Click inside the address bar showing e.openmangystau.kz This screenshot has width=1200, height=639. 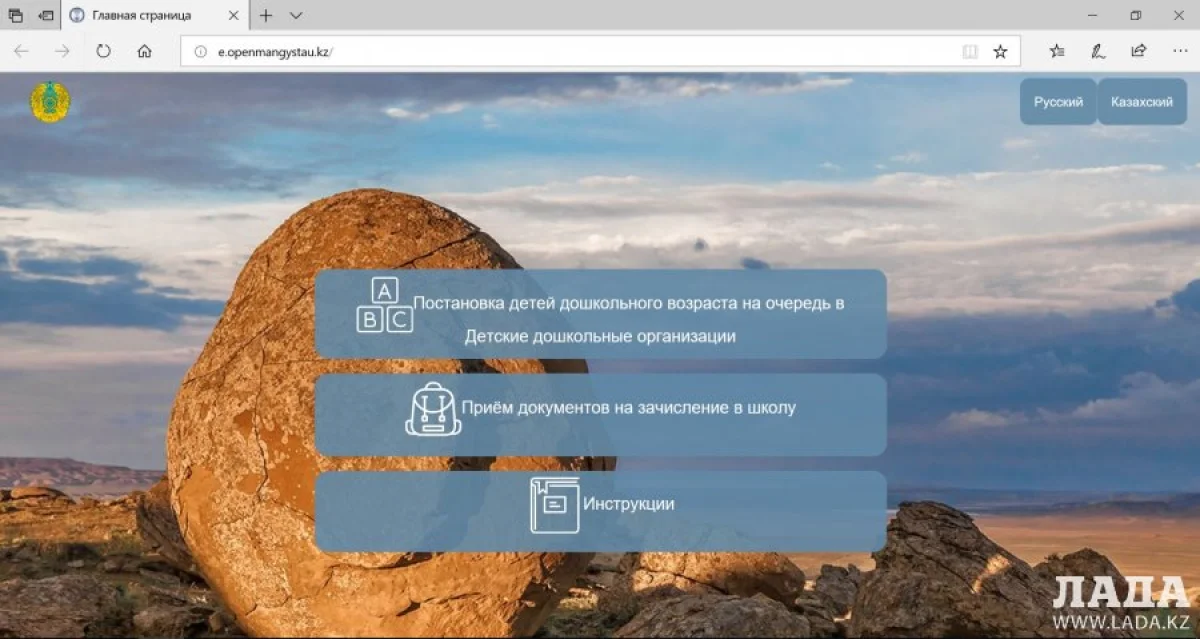coord(400,51)
